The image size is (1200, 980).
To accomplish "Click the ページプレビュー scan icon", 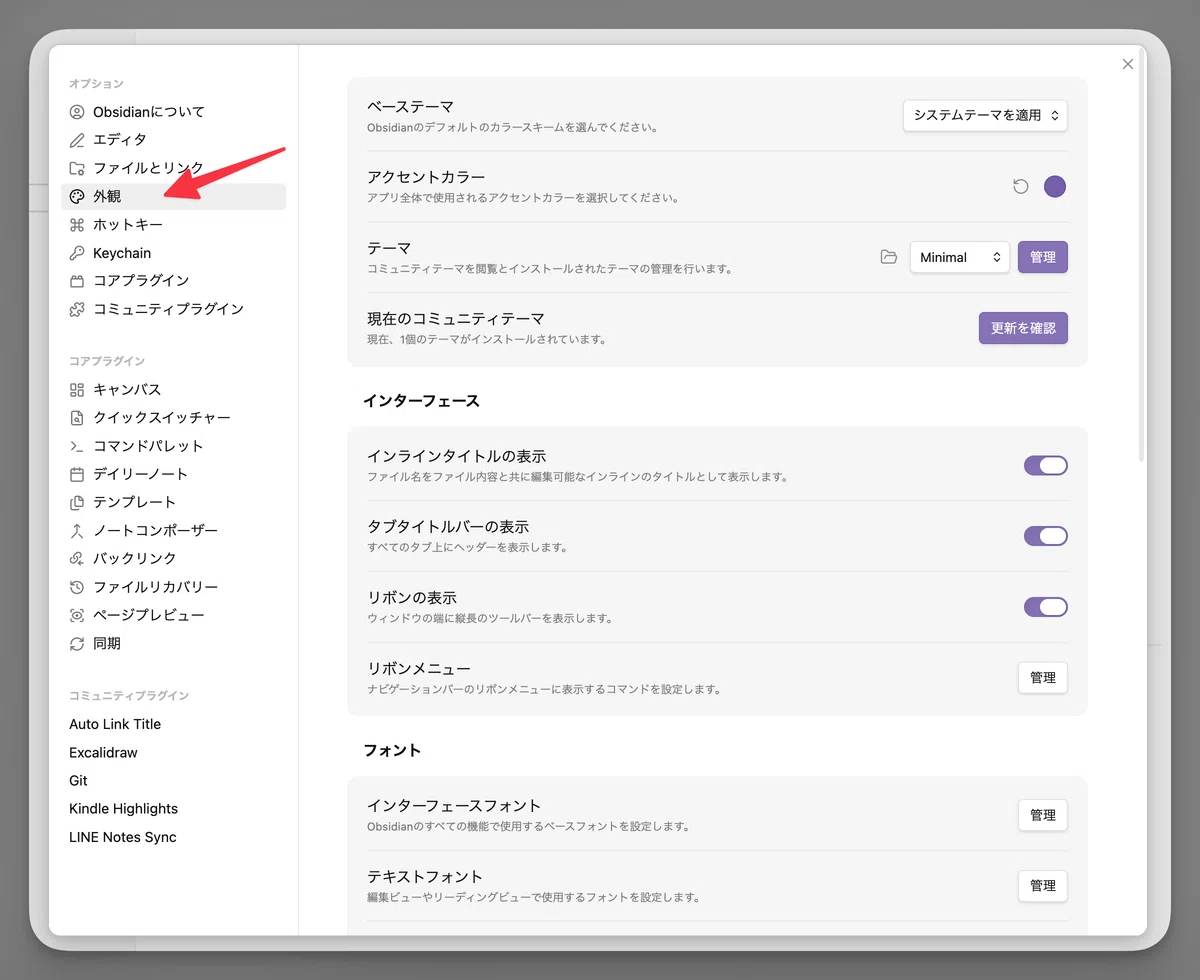I will [77, 615].
